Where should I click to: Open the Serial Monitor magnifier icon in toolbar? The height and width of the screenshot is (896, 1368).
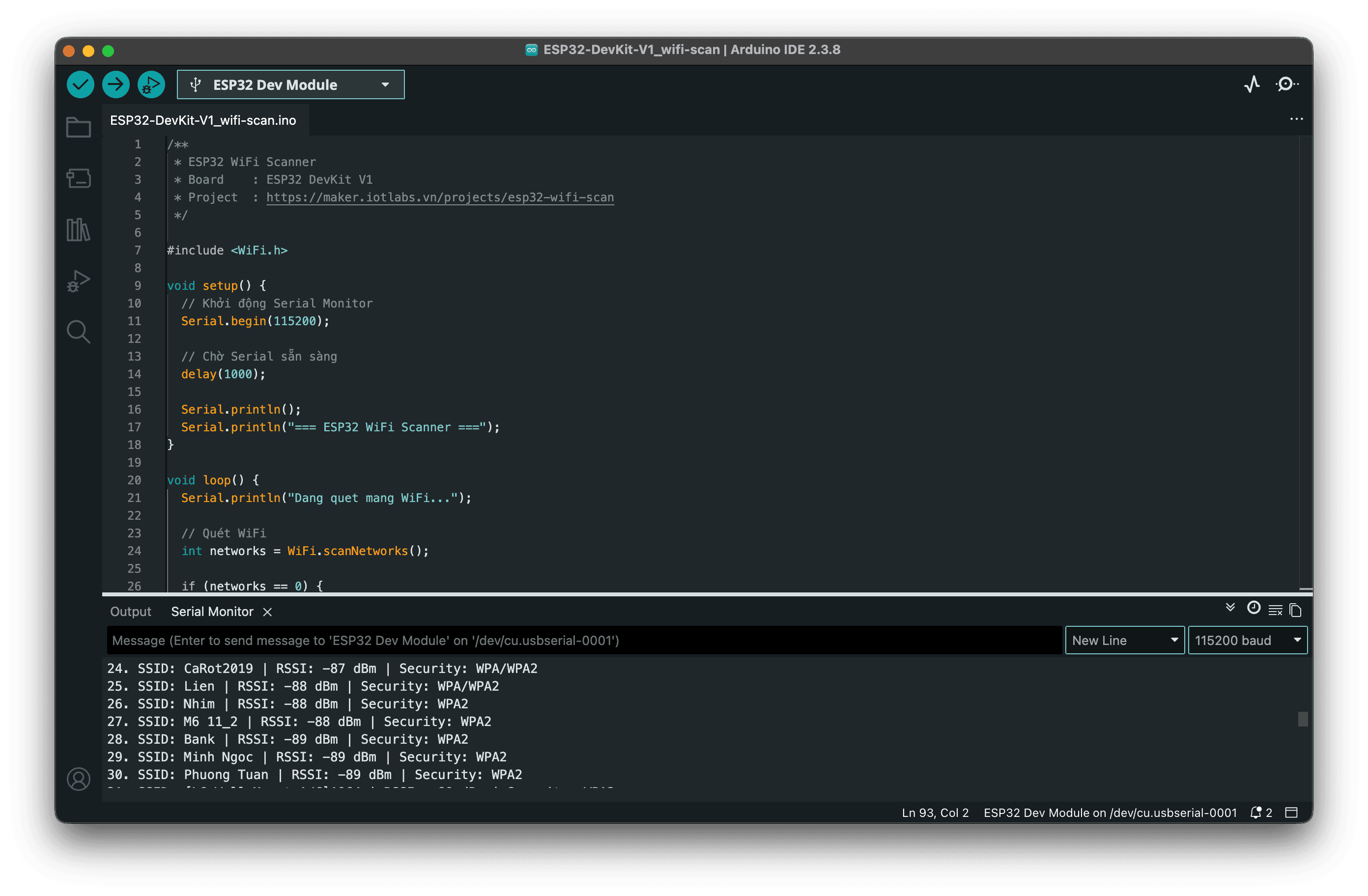click(1286, 84)
